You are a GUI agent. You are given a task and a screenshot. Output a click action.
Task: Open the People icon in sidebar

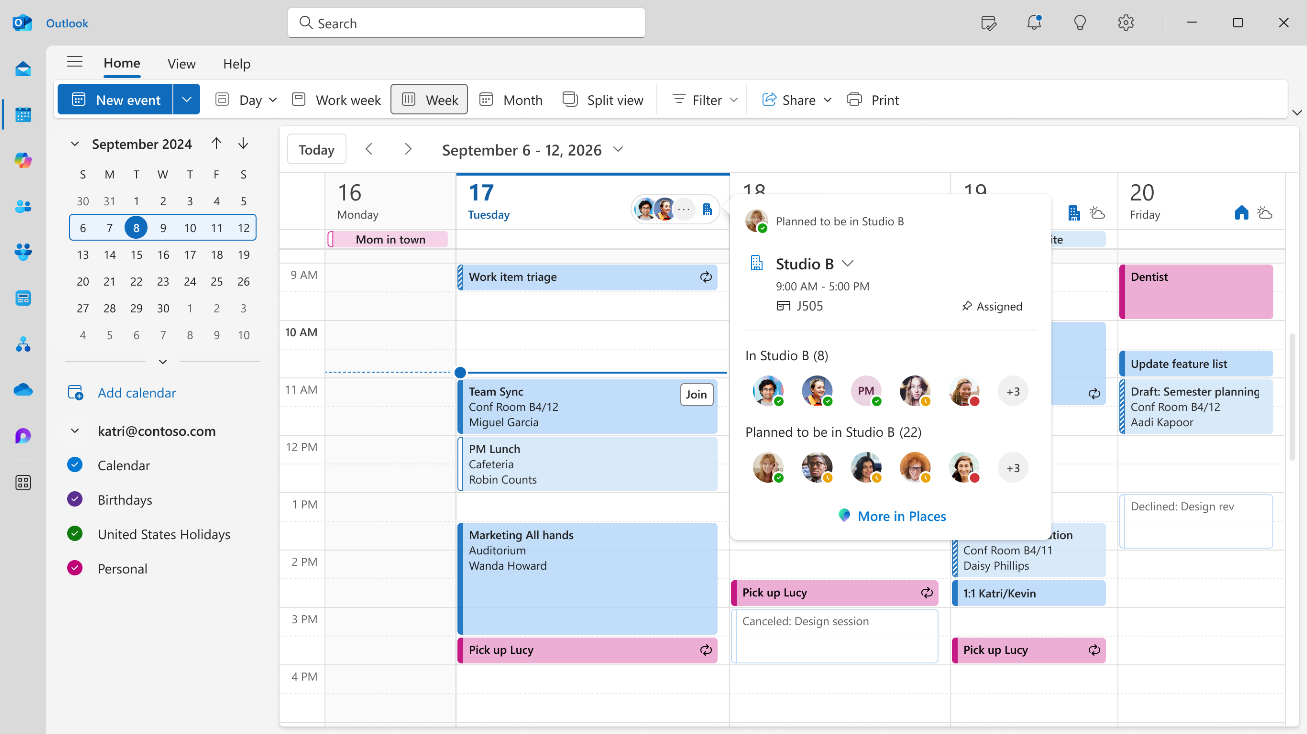[x=23, y=206]
